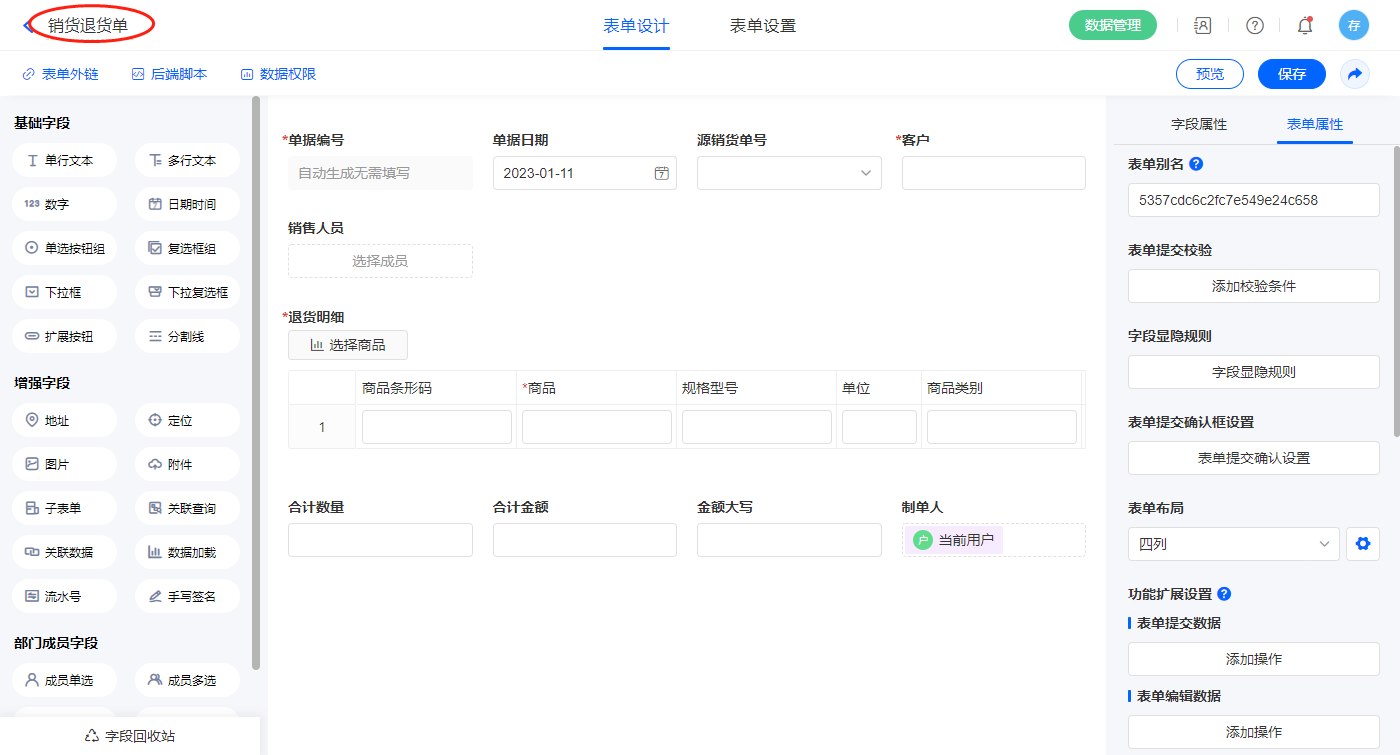This screenshot has width=1400, height=755.
Task: Open the contacts book icon in header
Action: (1203, 25)
